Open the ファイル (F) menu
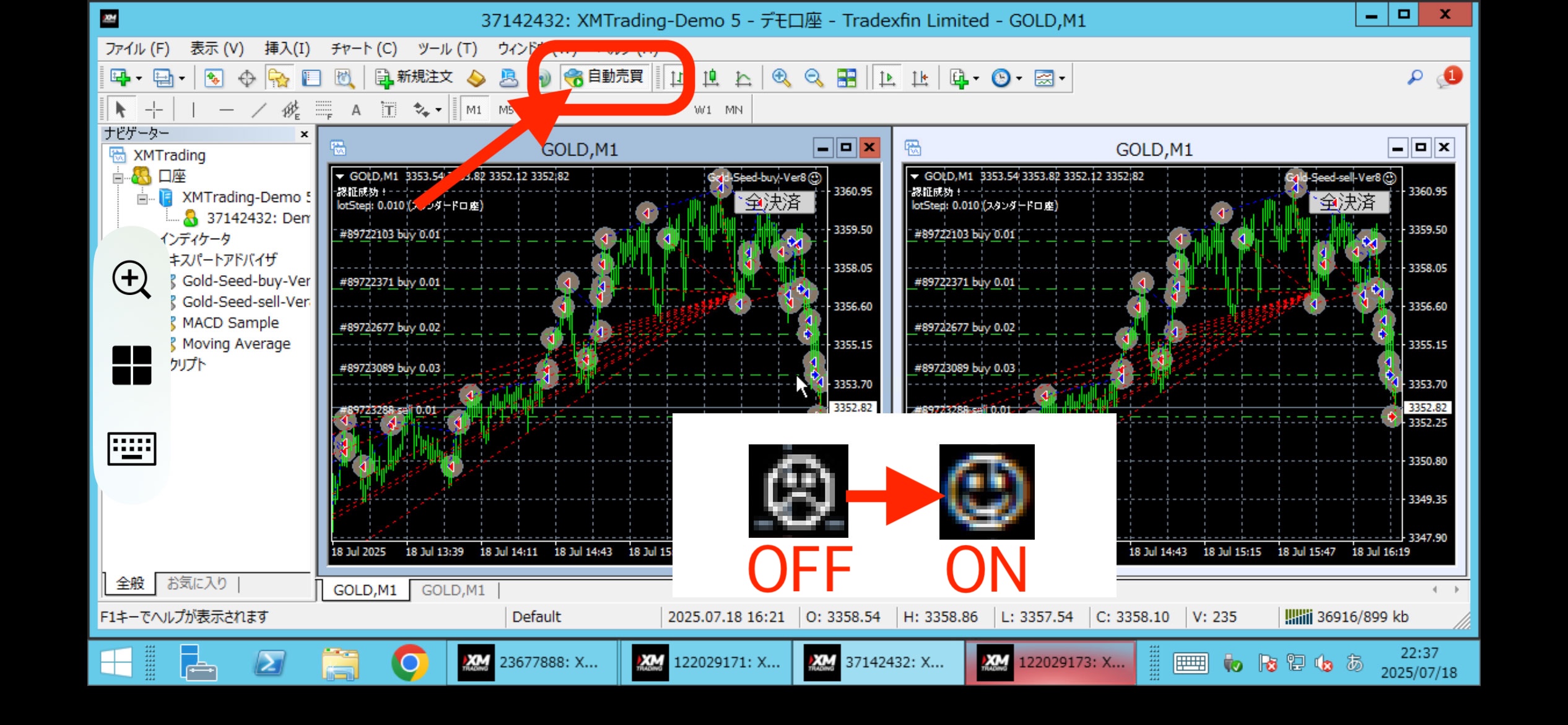1568x725 pixels. [x=137, y=48]
